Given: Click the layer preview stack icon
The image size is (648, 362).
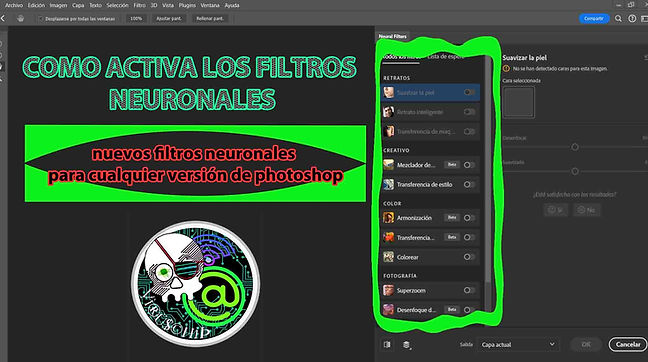Looking at the screenshot, I should pos(407,345).
